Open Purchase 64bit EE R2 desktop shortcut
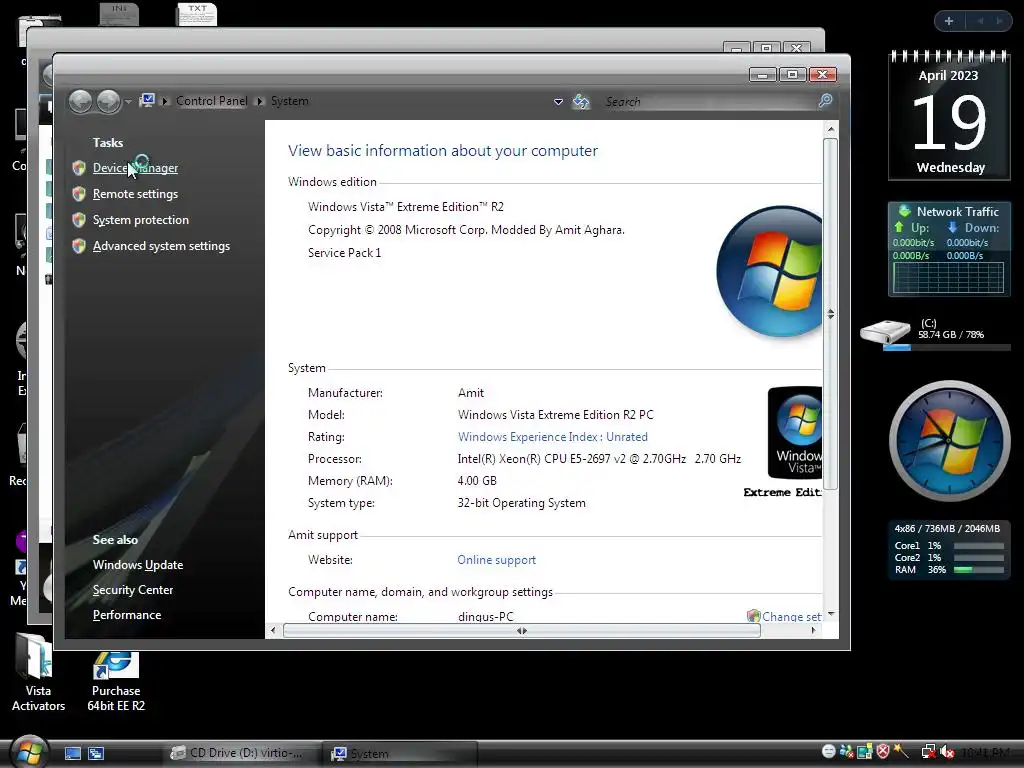1024x768 pixels. (x=116, y=681)
